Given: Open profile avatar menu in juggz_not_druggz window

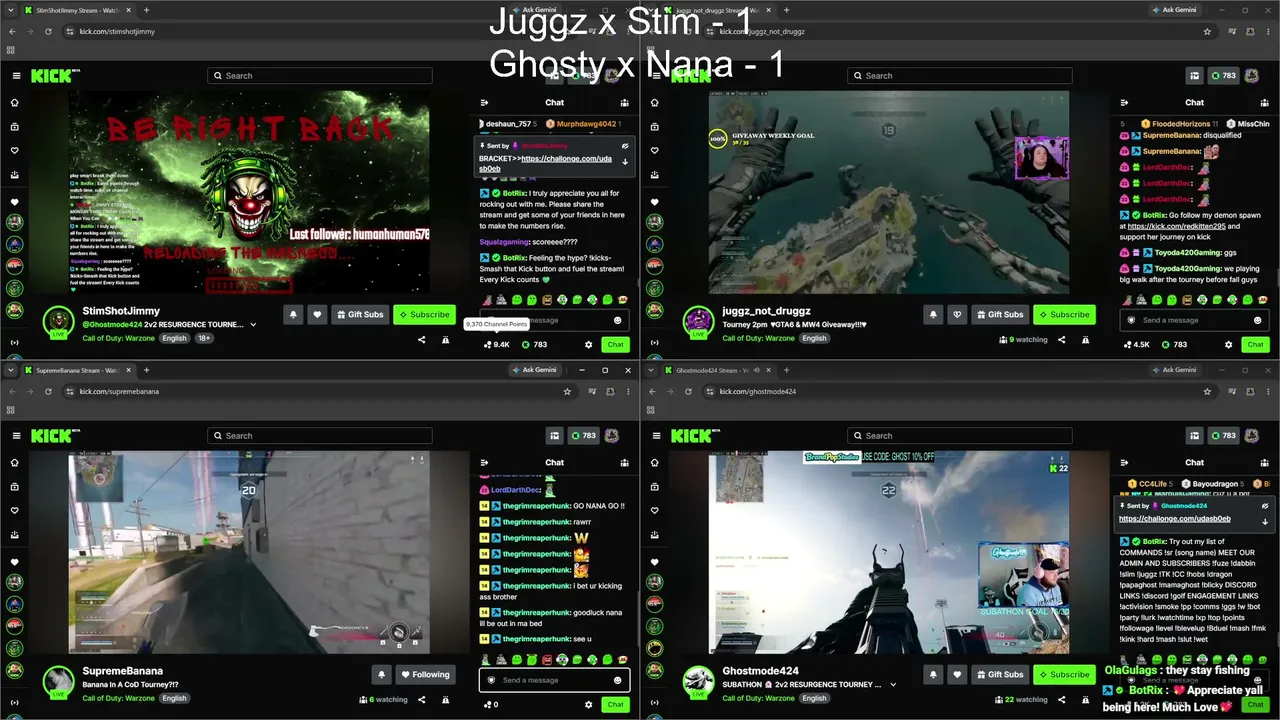Looking at the screenshot, I should [x=1252, y=76].
